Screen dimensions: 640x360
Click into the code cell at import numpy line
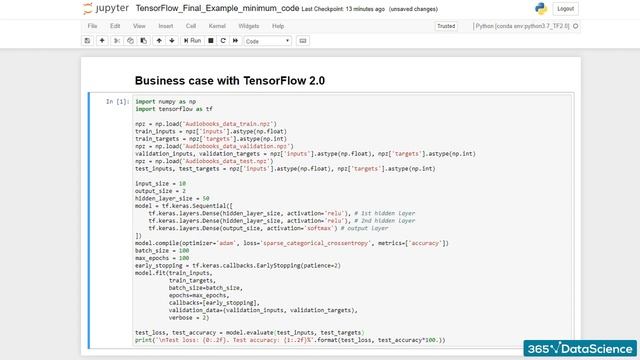[x=166, y=102]
